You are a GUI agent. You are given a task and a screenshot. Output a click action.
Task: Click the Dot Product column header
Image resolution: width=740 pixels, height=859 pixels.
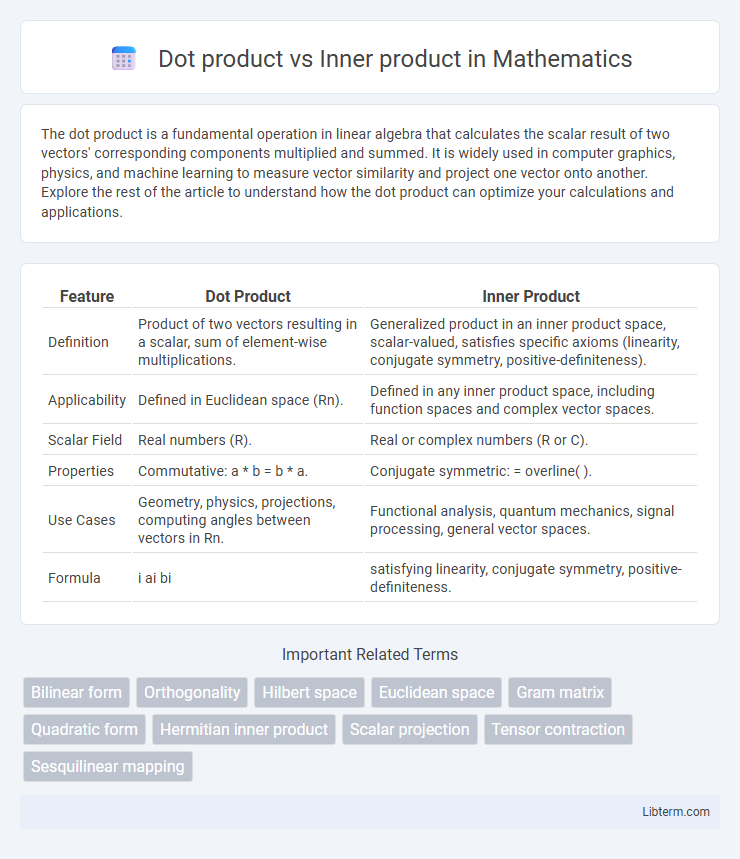click(x=248, y=296)
